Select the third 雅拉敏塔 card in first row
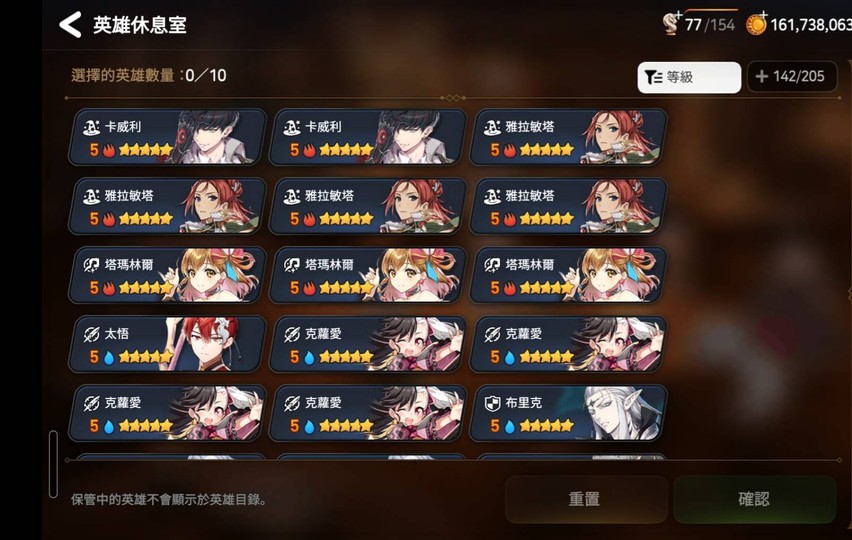The image size is (852, 540). point(568,137)
